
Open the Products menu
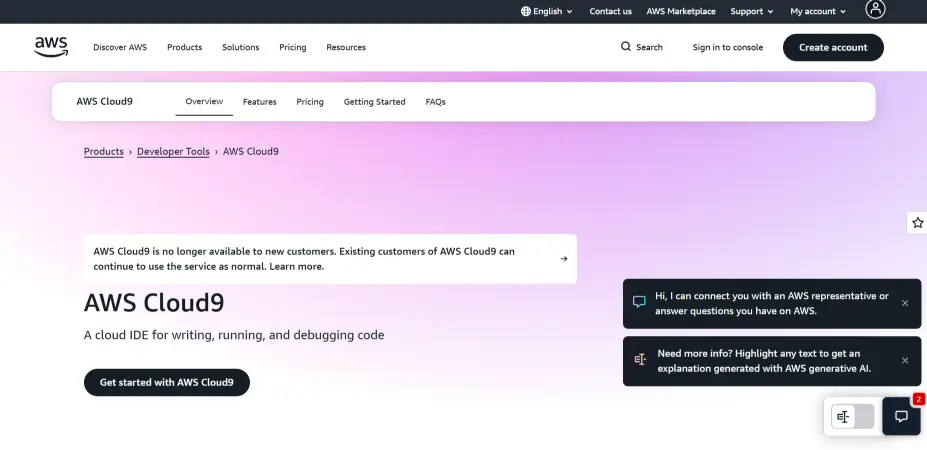coord(184,47)
